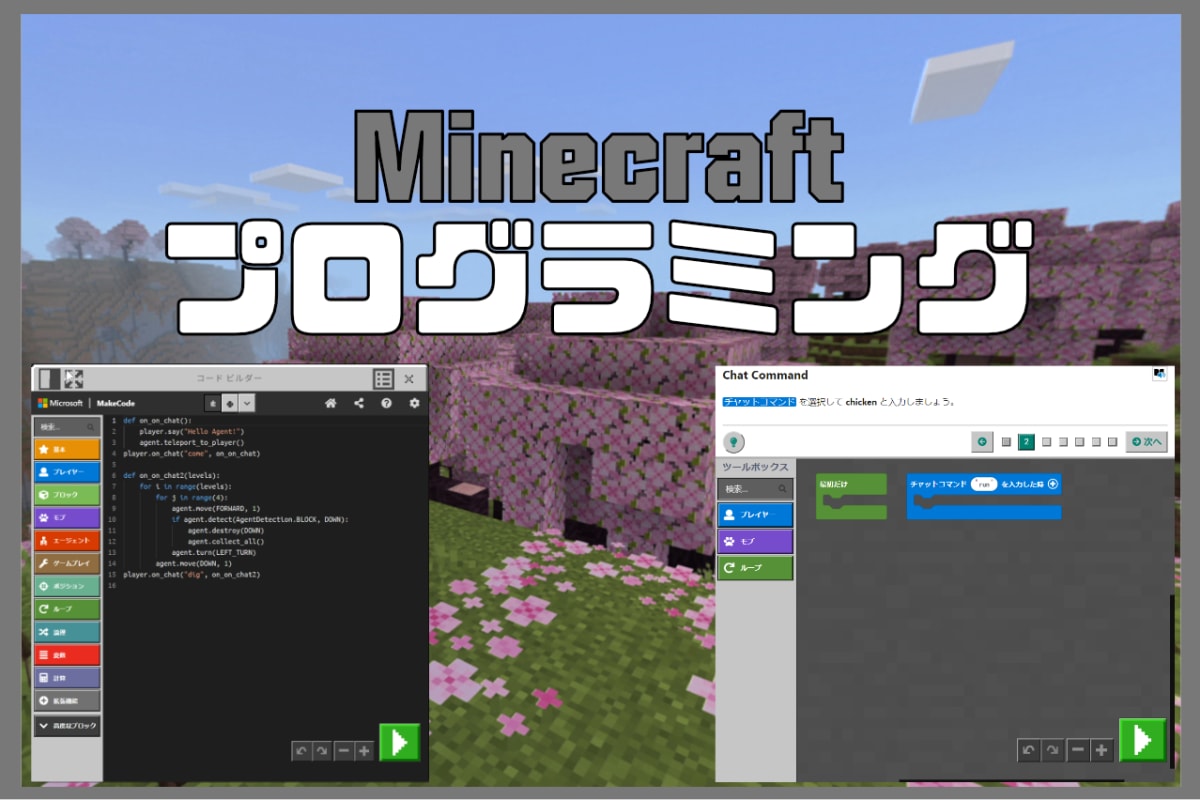Screen dimensions: 1200x800
Task: Open the ループ (Loops) block category
Action: 67,610
